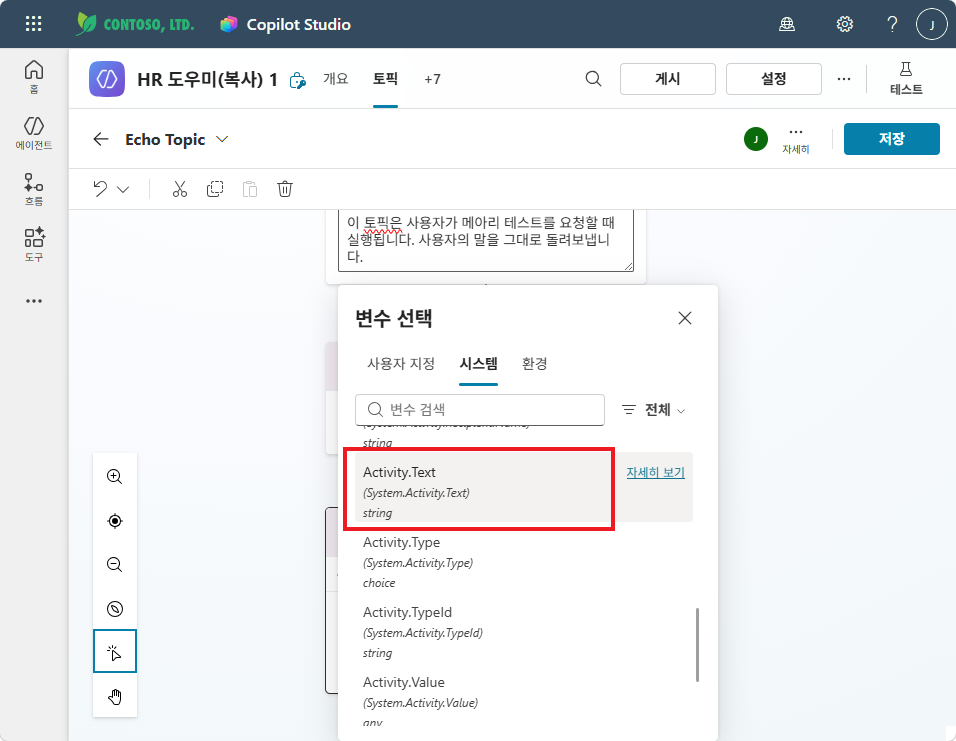Image resolution: width=956 pixels, height=741 pixels.
Task: Open Flows (흐름) in sidebar
Action: (x=34, y=189)
